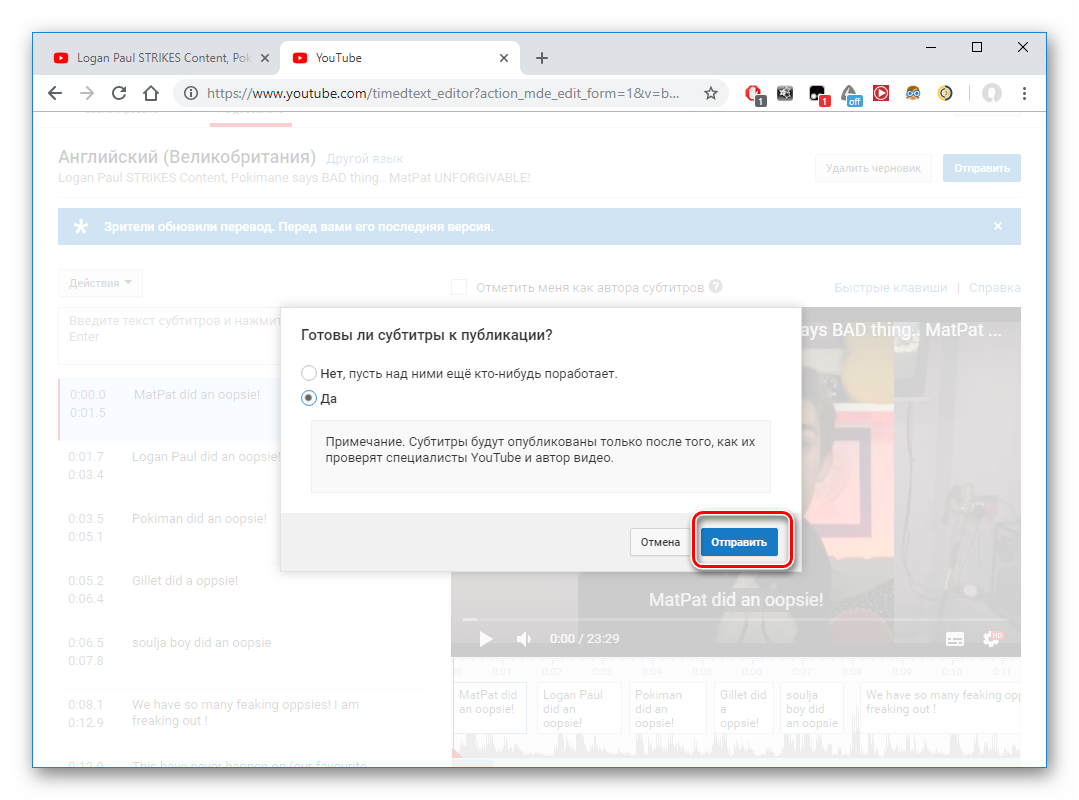This screenshot has height=800, width=1079.
Task: Select the Нет radio option
Action: click(x=309, y=373)
